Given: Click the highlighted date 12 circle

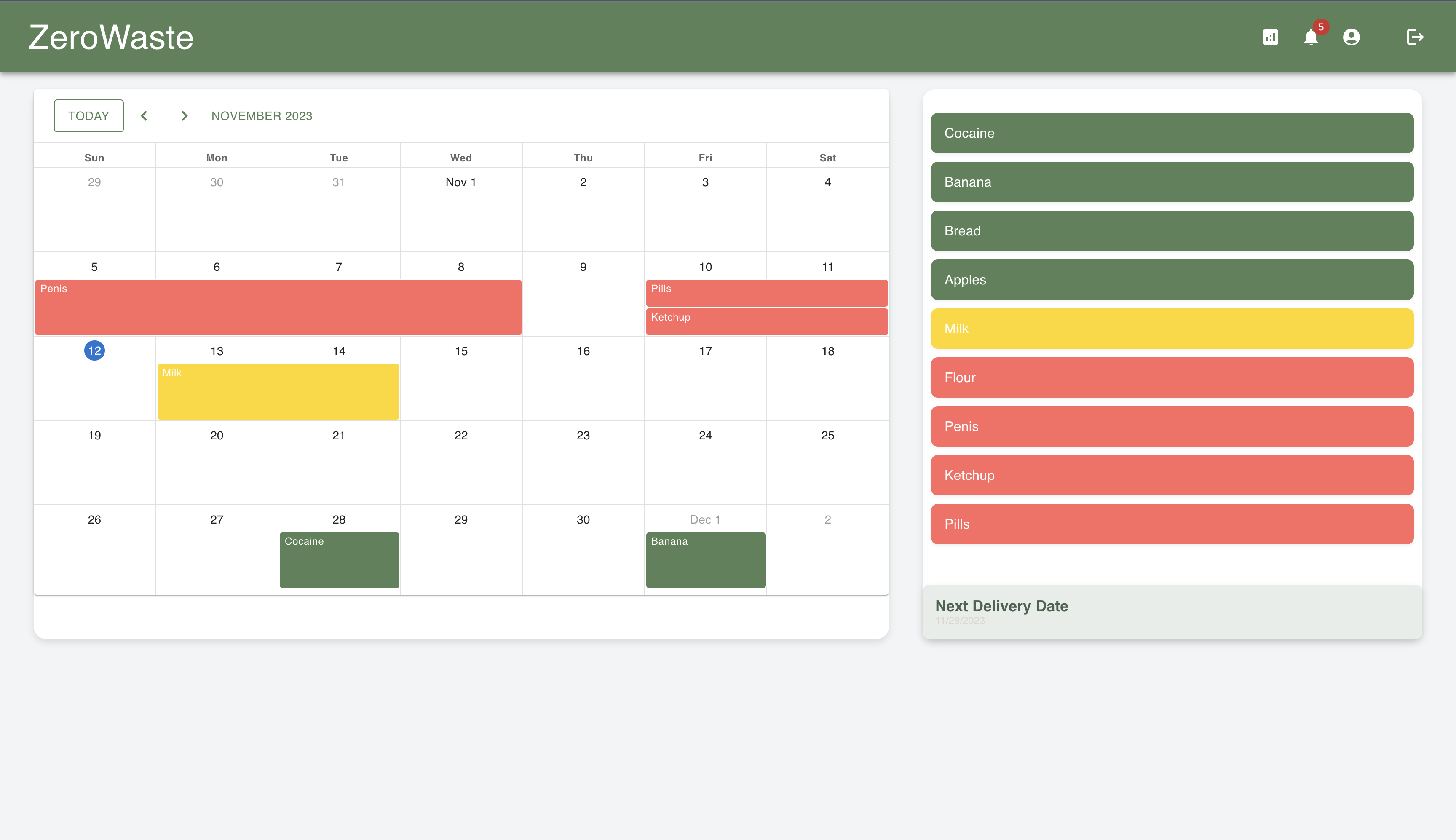Looking at the screenshot, I should coord(95,351).
